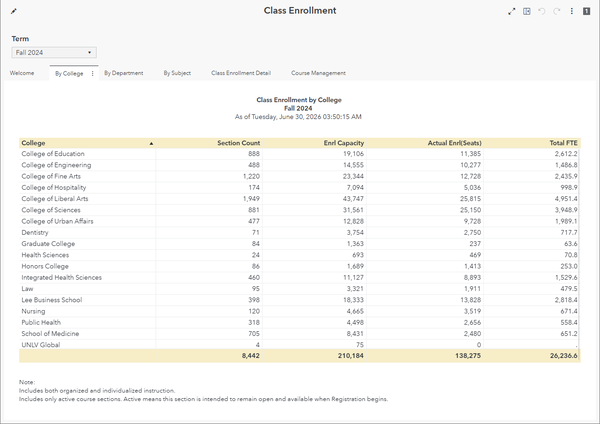Sort by the College column header

pyautogui.click(x=33, y=143)
